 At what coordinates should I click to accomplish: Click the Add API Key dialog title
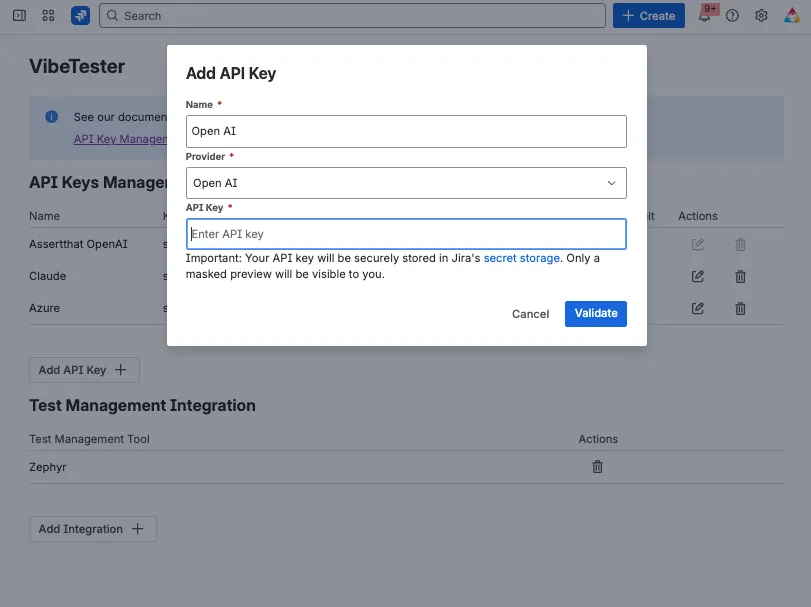(231, 73)
